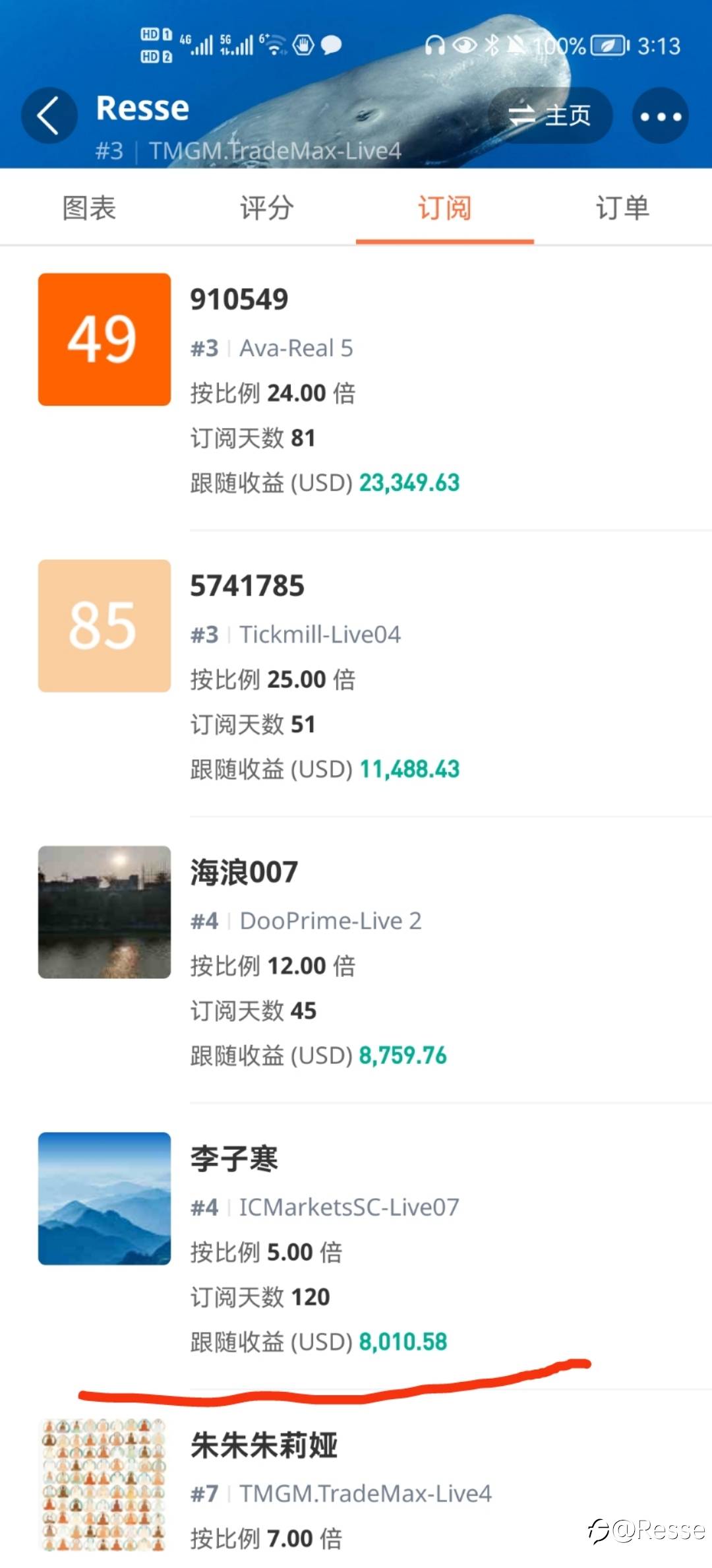Open subscriber 5741785 profile name
The height and width of the screenshot is (1568, 712).
pyautogui.click(x=247, y=586)
